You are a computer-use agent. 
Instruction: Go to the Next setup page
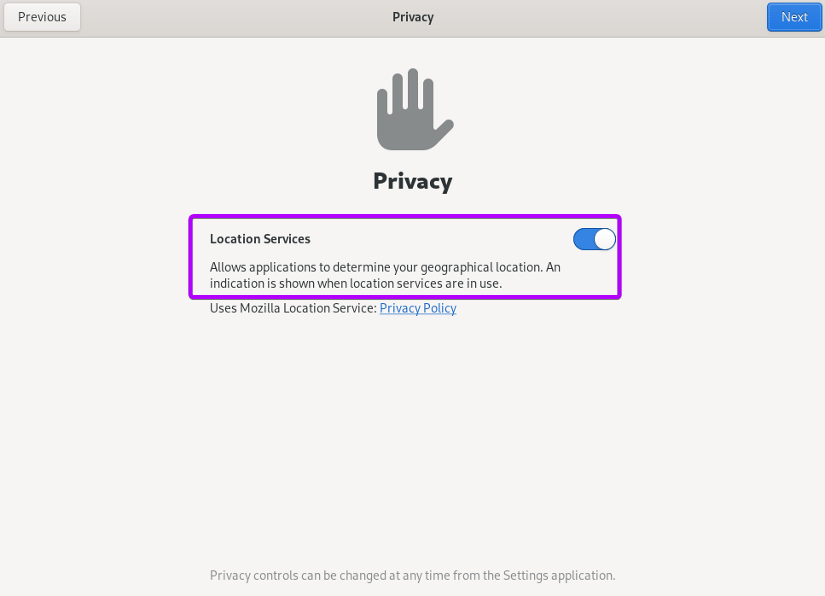pyautogui.click(x=794, y=17)
